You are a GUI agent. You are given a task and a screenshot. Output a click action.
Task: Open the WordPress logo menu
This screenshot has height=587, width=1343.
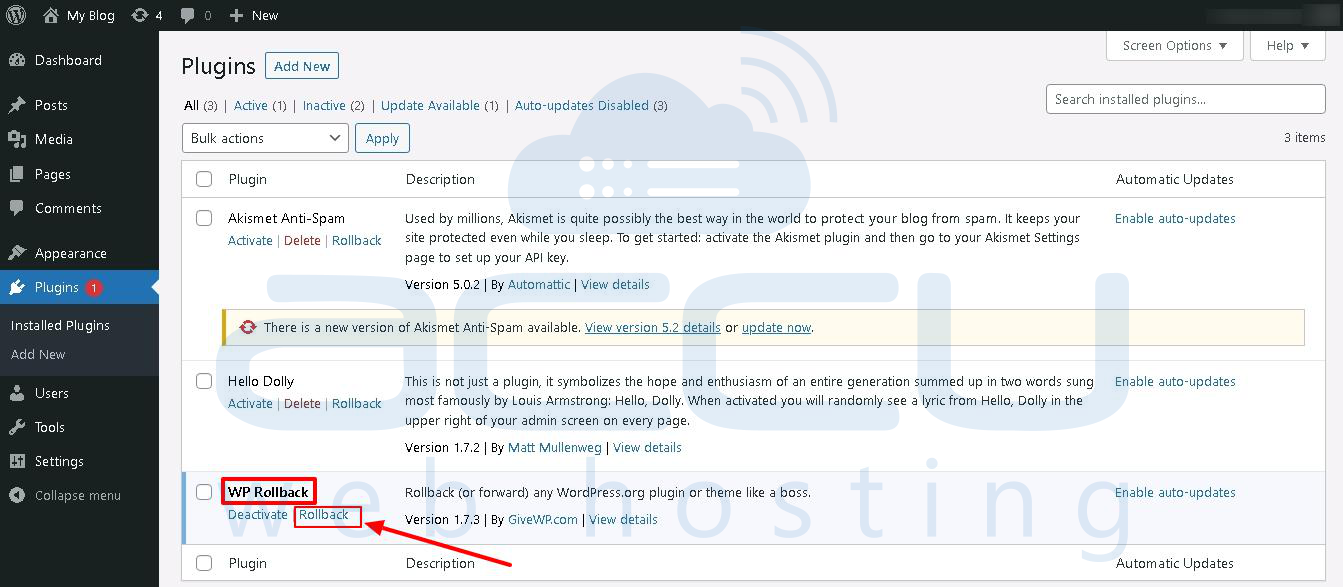point(15,15)
